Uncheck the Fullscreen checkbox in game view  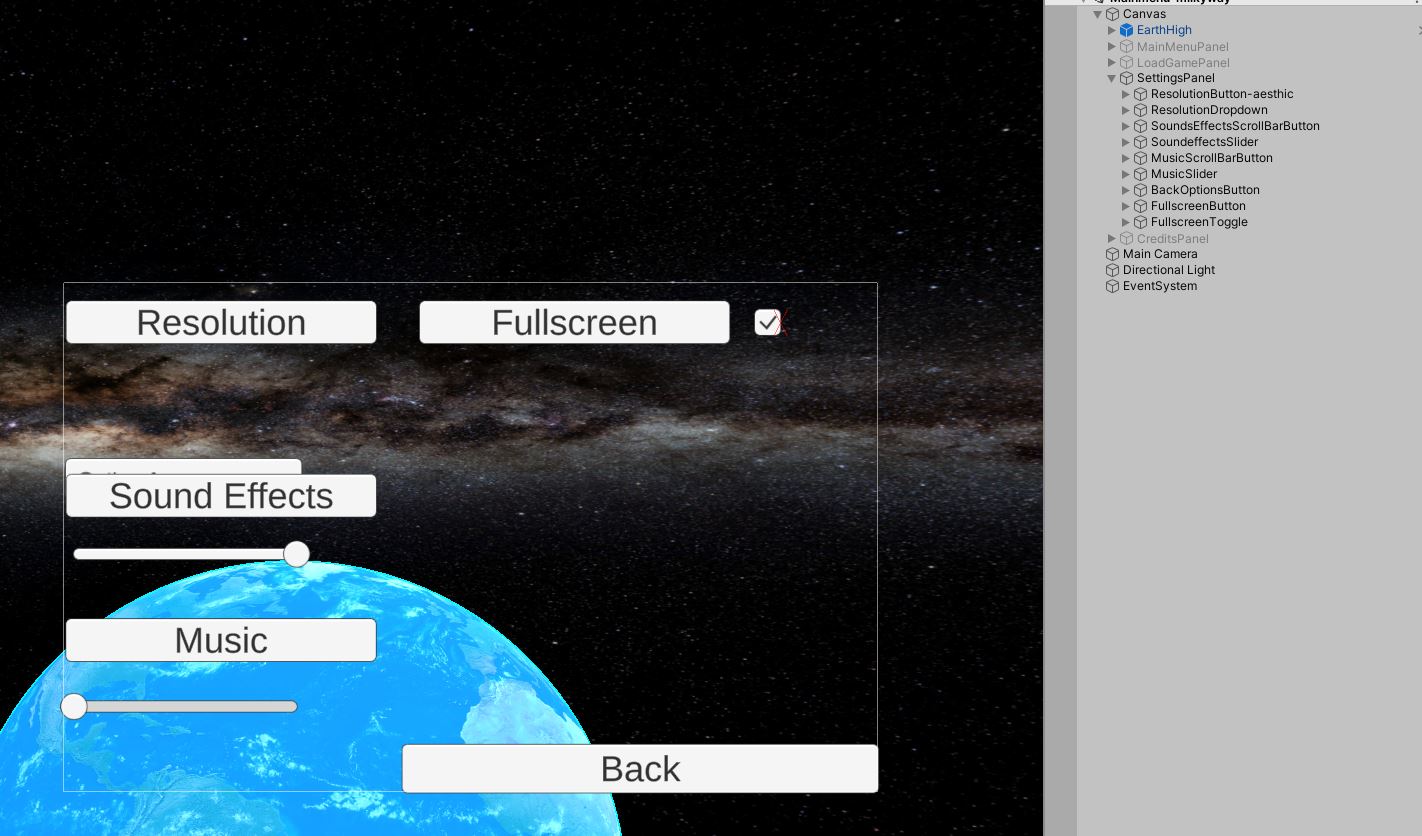pyautogui.click(x=767, y=322)
